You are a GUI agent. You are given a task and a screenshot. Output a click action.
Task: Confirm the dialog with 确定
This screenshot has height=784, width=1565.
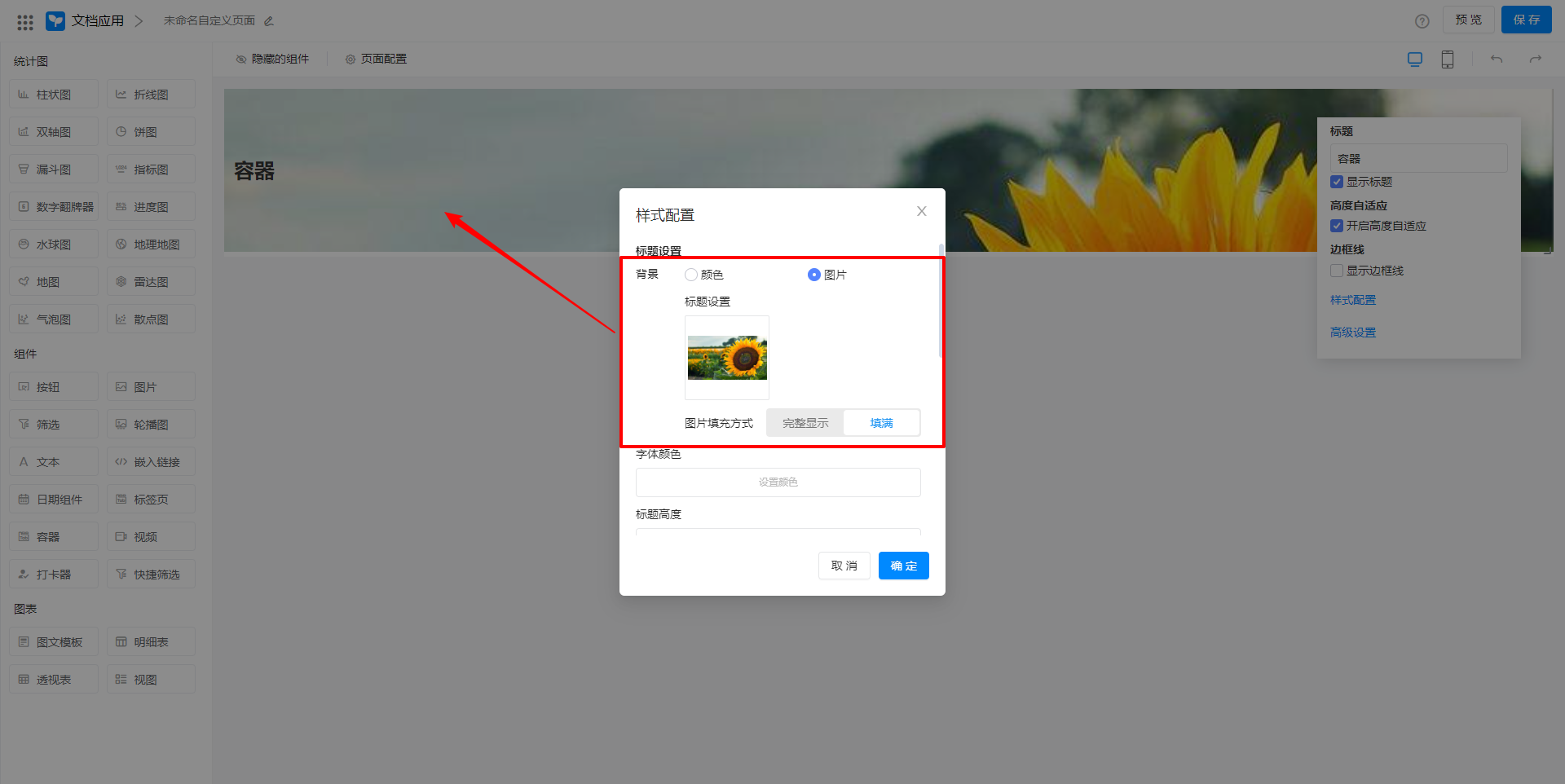[x=903, y=565]
